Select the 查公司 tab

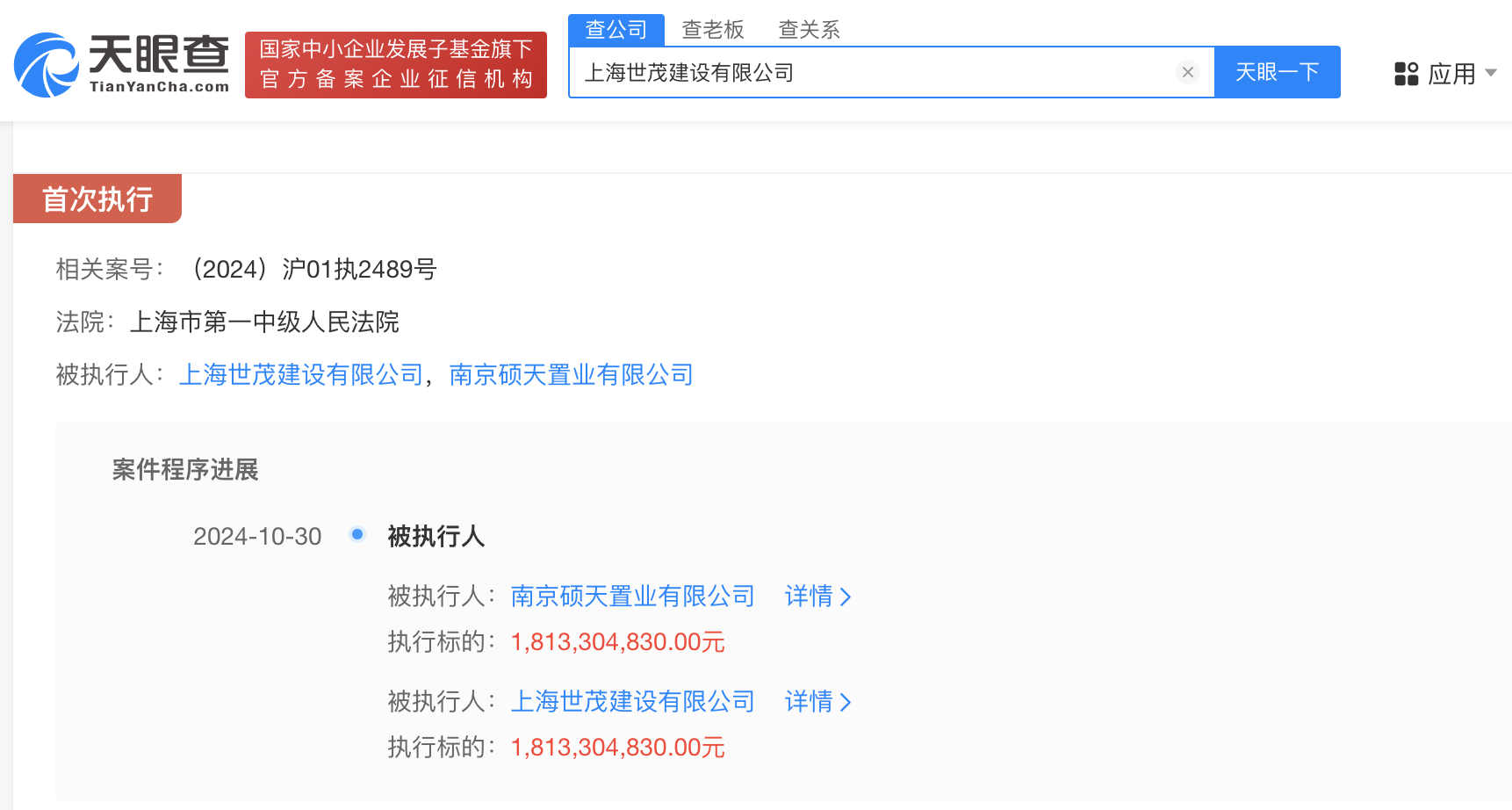616,29
